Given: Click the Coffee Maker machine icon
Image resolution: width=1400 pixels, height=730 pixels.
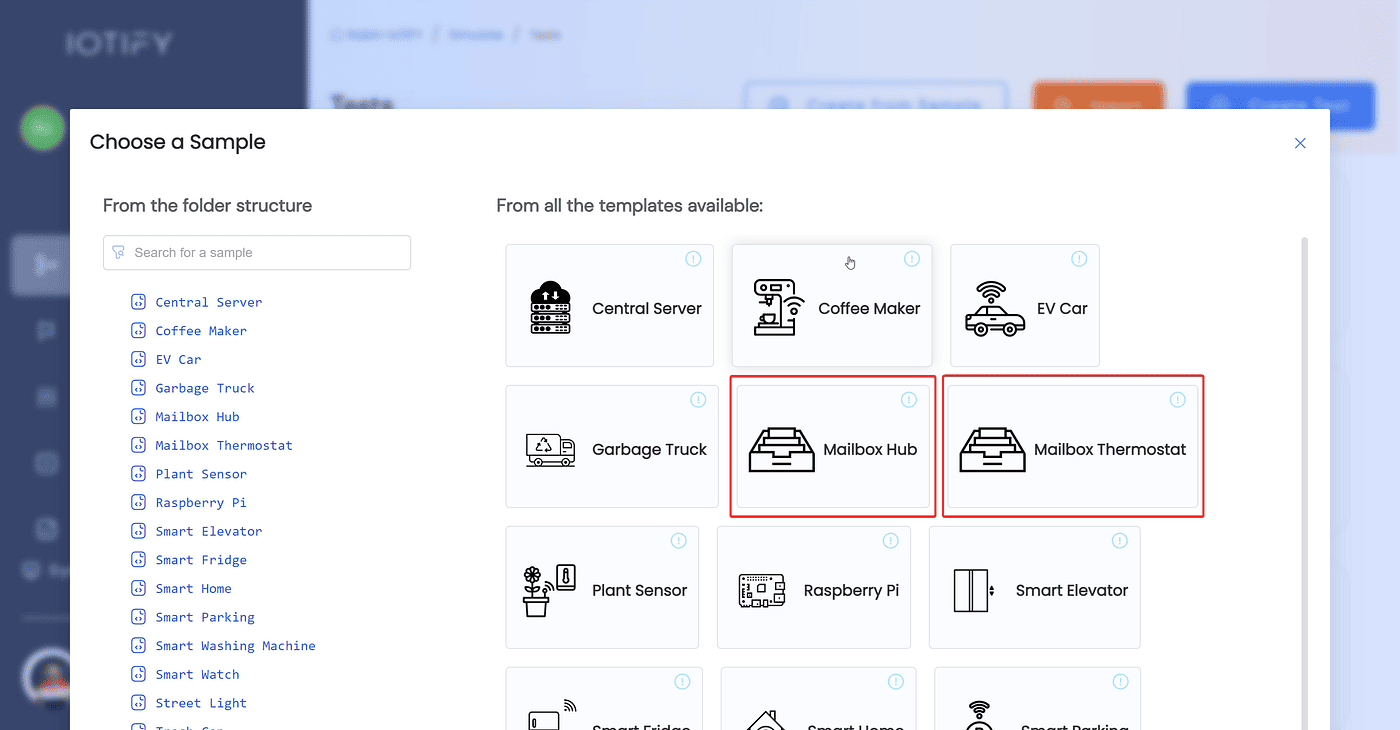Looking at the screenshot, I should pyautogui.click(x=778, y=305).
